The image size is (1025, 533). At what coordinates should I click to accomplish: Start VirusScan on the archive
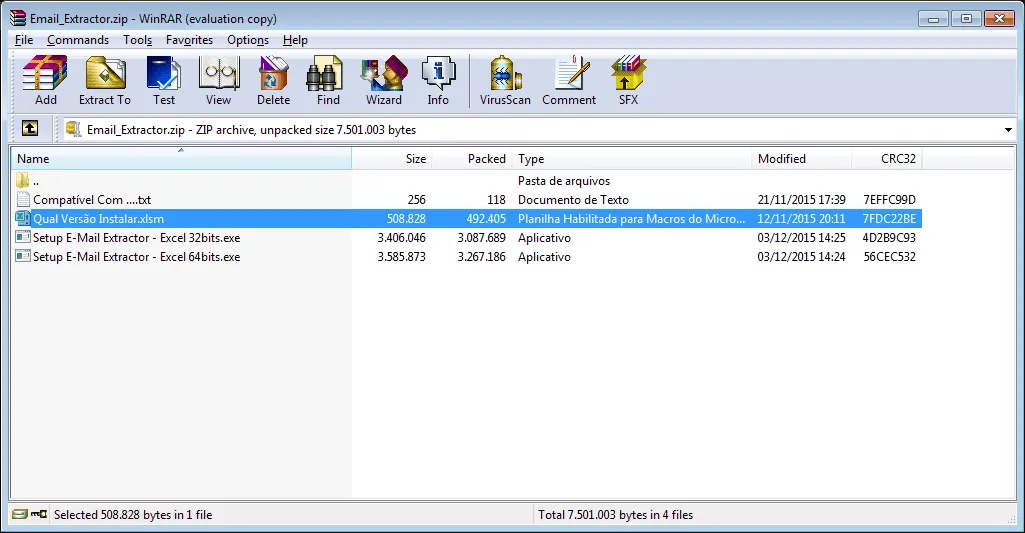[505, 81]
